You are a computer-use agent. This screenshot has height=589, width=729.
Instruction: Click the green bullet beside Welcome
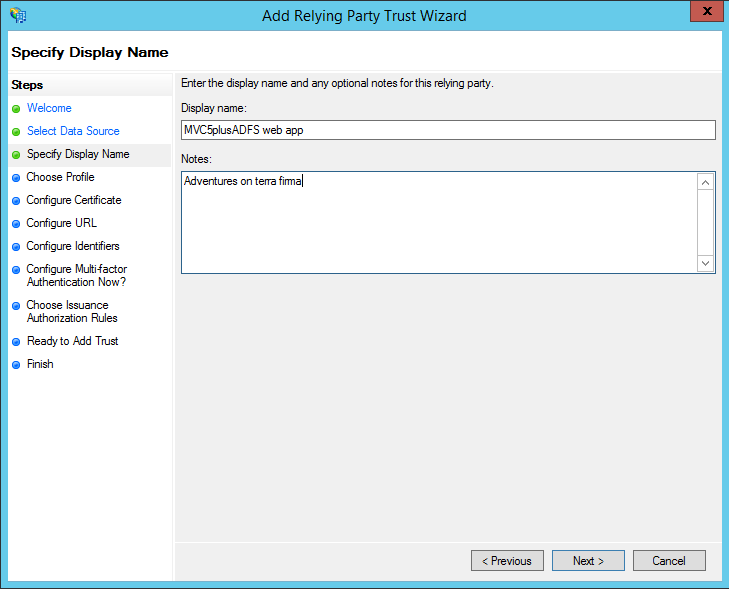pyautogui.click(x=16, y=109)
